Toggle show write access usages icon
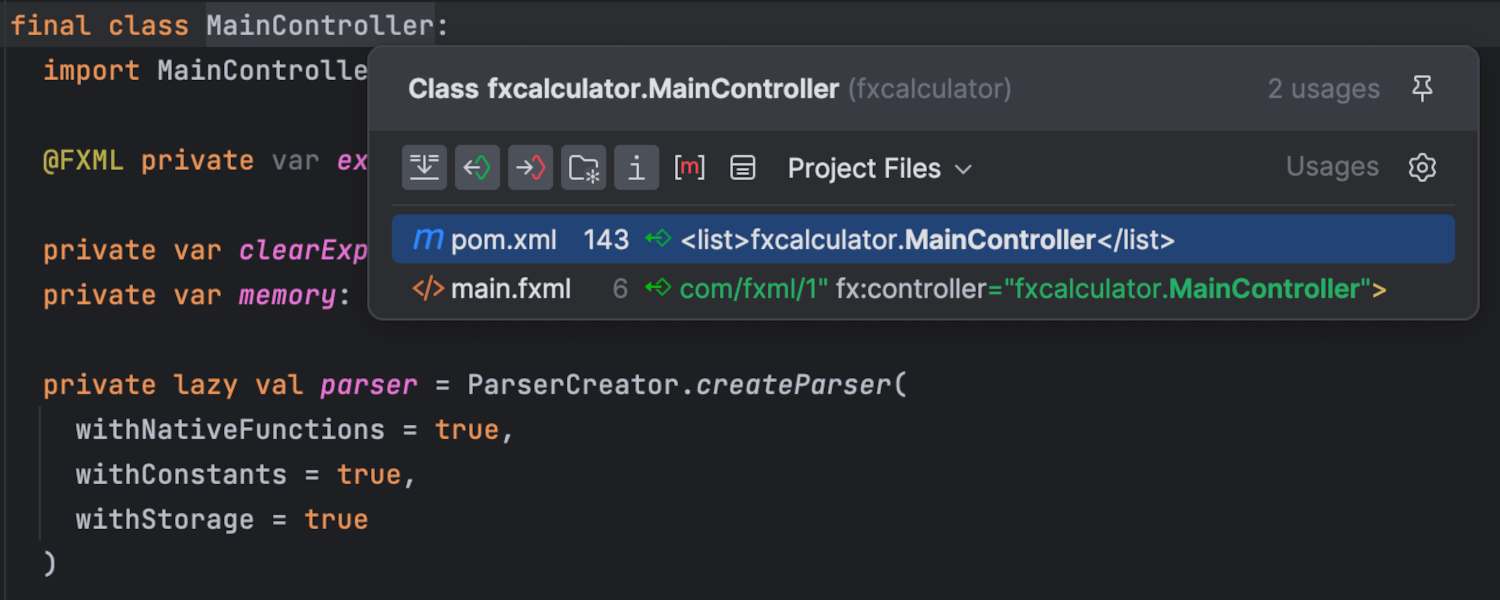 (x=530, y=167)
